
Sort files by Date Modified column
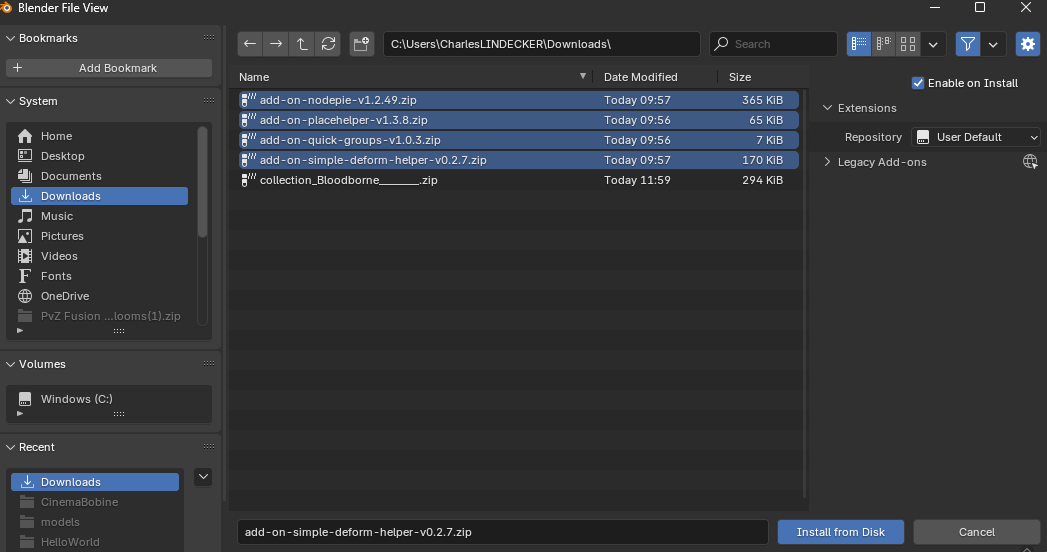654,77
